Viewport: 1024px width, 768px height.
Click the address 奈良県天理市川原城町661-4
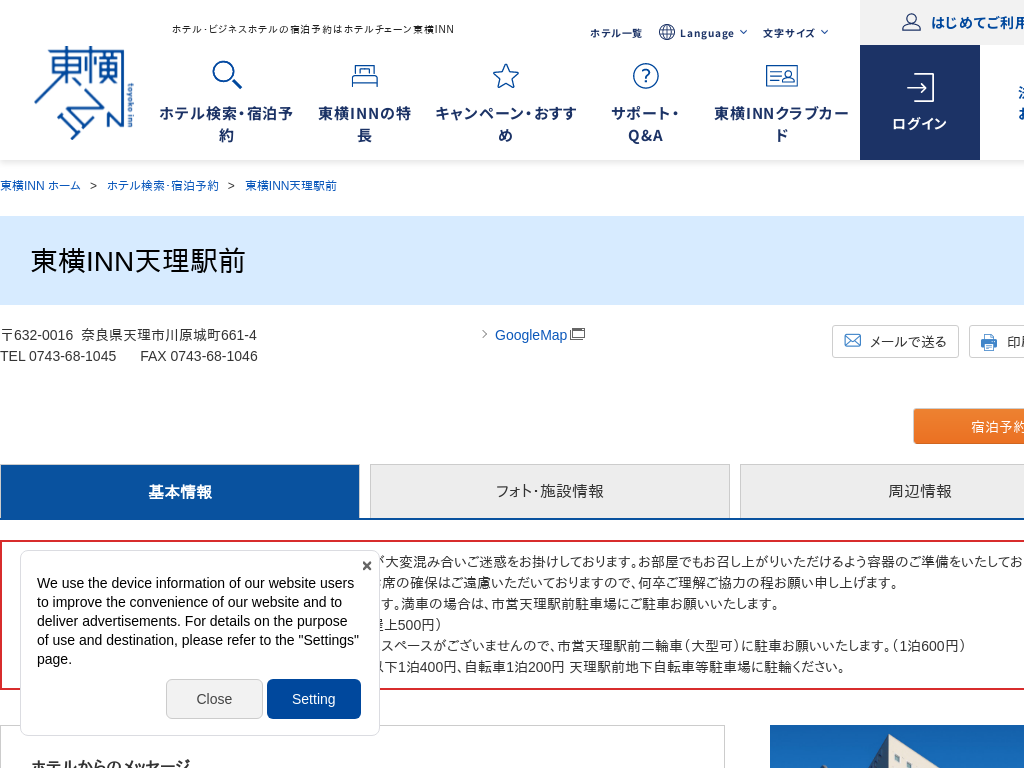click(x=168, y=335)
